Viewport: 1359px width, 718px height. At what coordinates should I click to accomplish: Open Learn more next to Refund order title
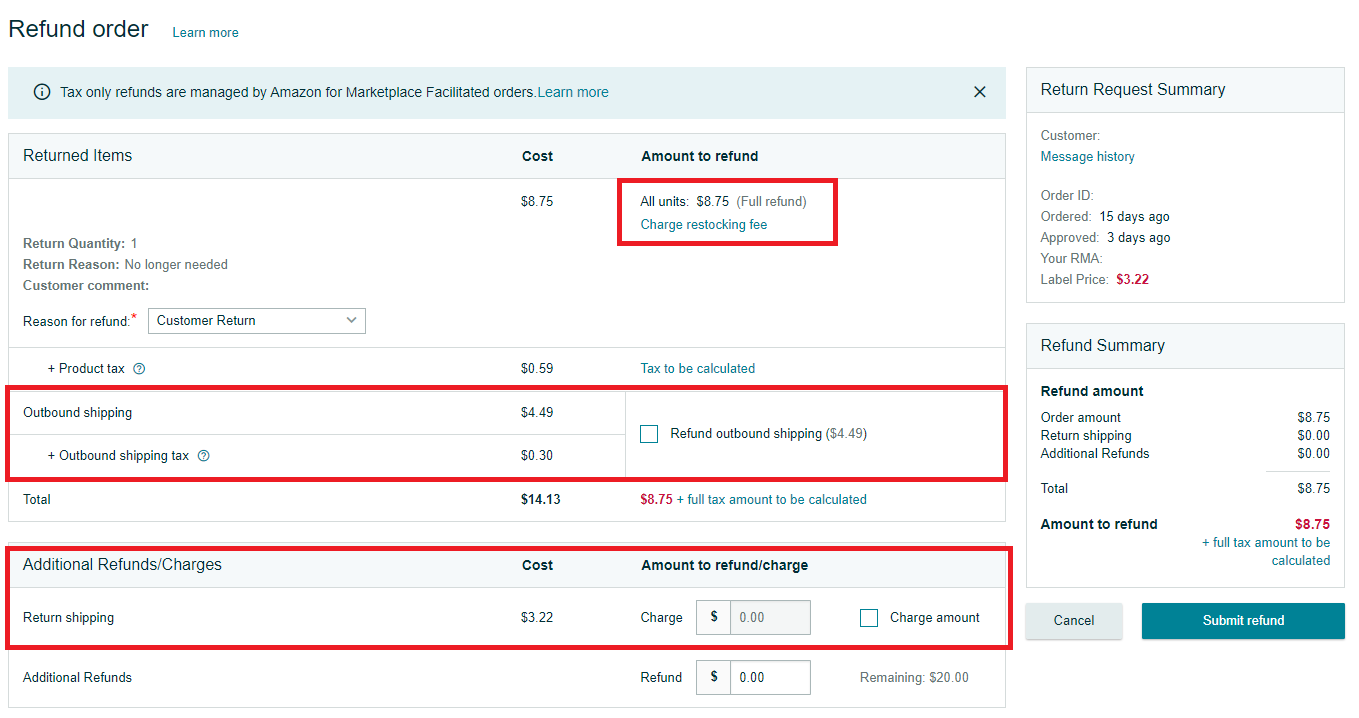(205, 33)
